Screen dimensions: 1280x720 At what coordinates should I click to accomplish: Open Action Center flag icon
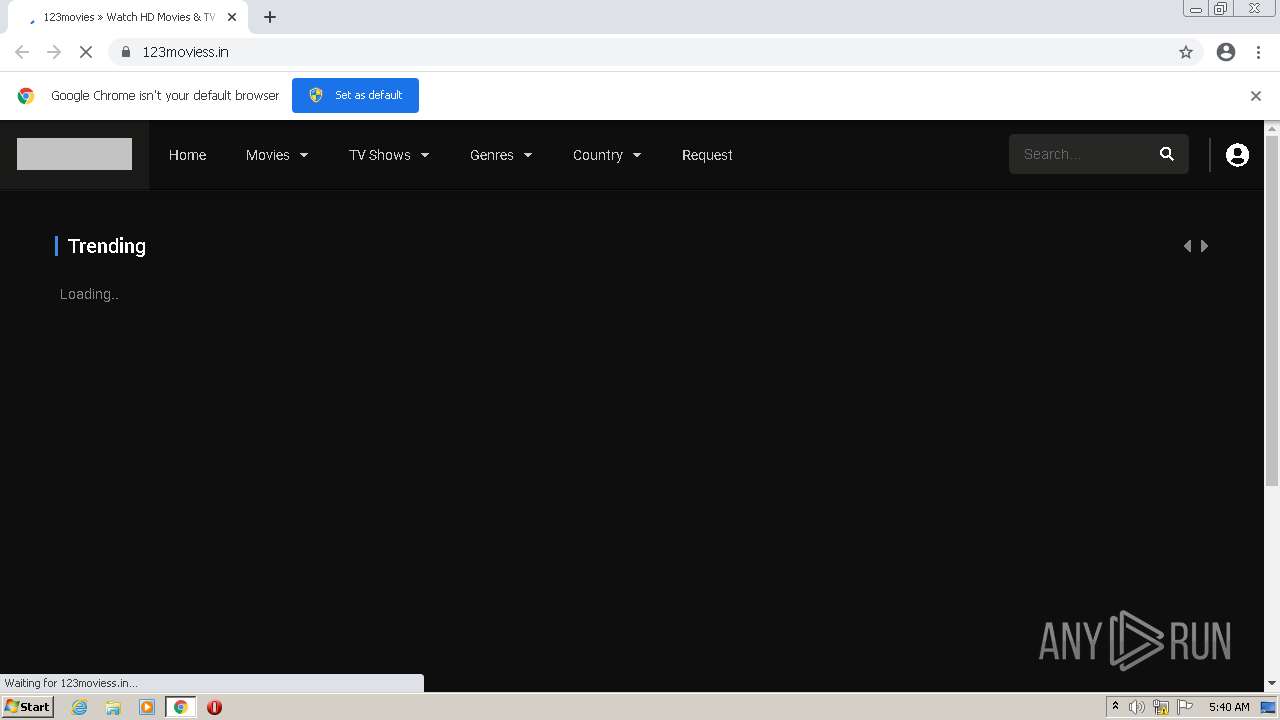(1185, 707)
